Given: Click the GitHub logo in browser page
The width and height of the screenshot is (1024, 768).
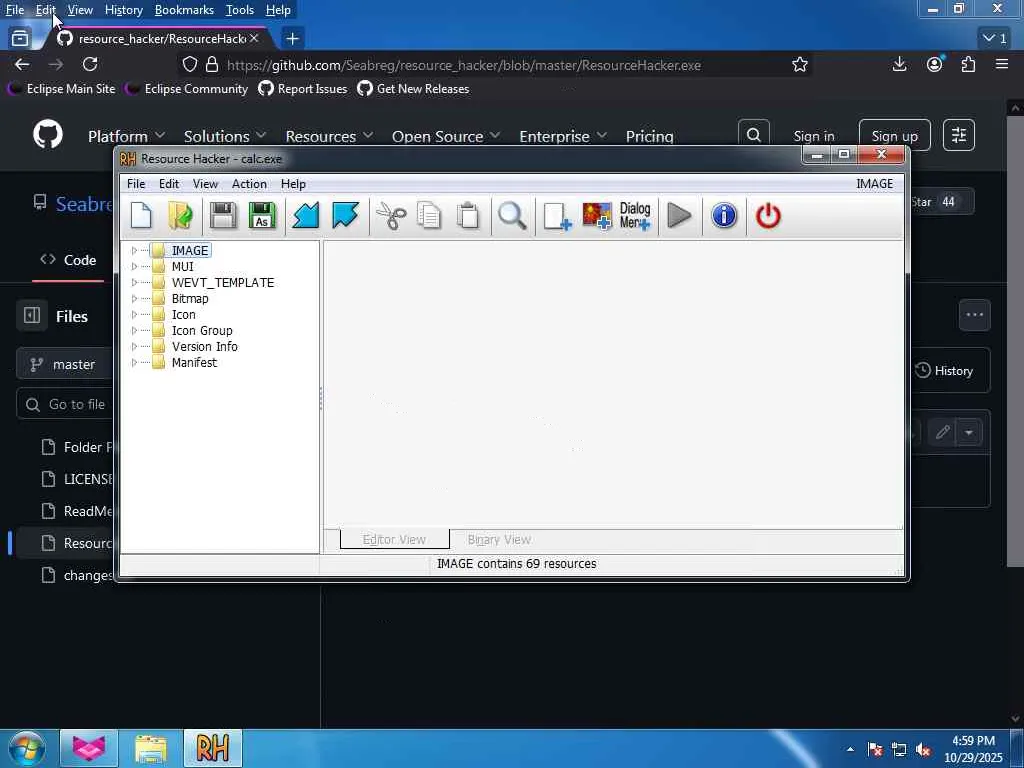Looking at the screenshot, I should [x=48, y=135].
